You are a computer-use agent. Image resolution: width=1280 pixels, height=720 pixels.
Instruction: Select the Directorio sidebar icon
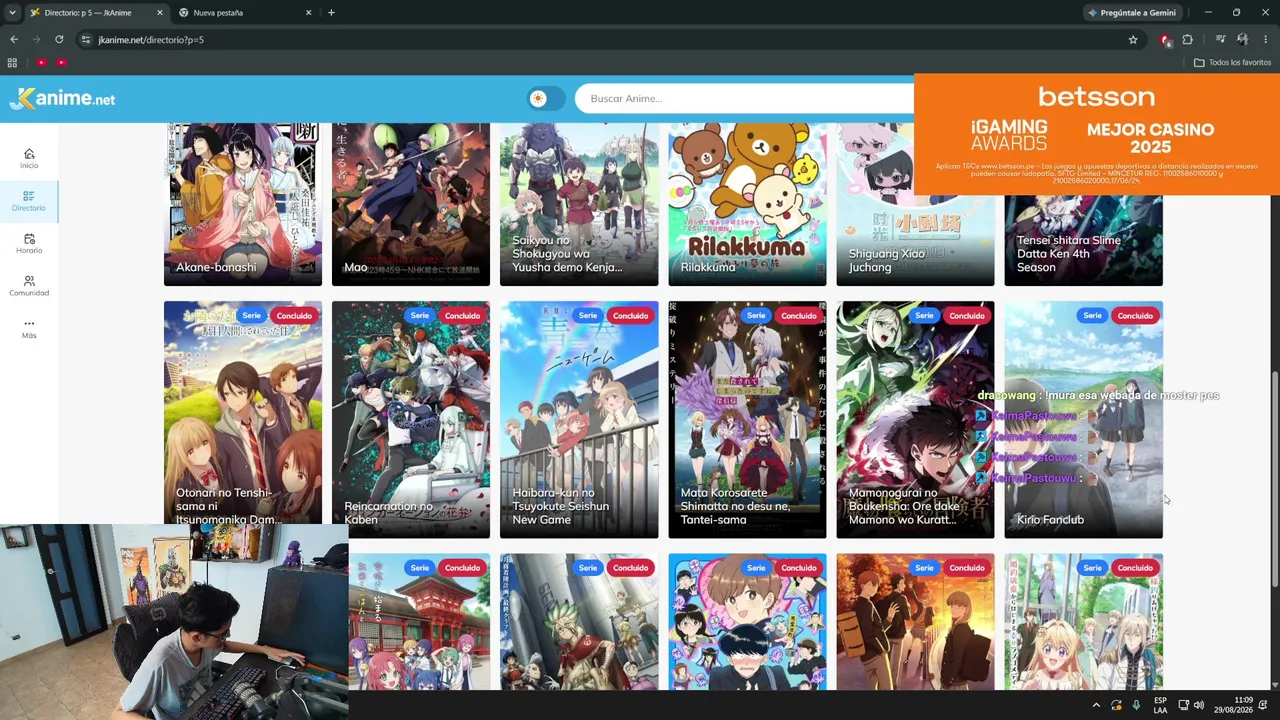click(29, 201)
